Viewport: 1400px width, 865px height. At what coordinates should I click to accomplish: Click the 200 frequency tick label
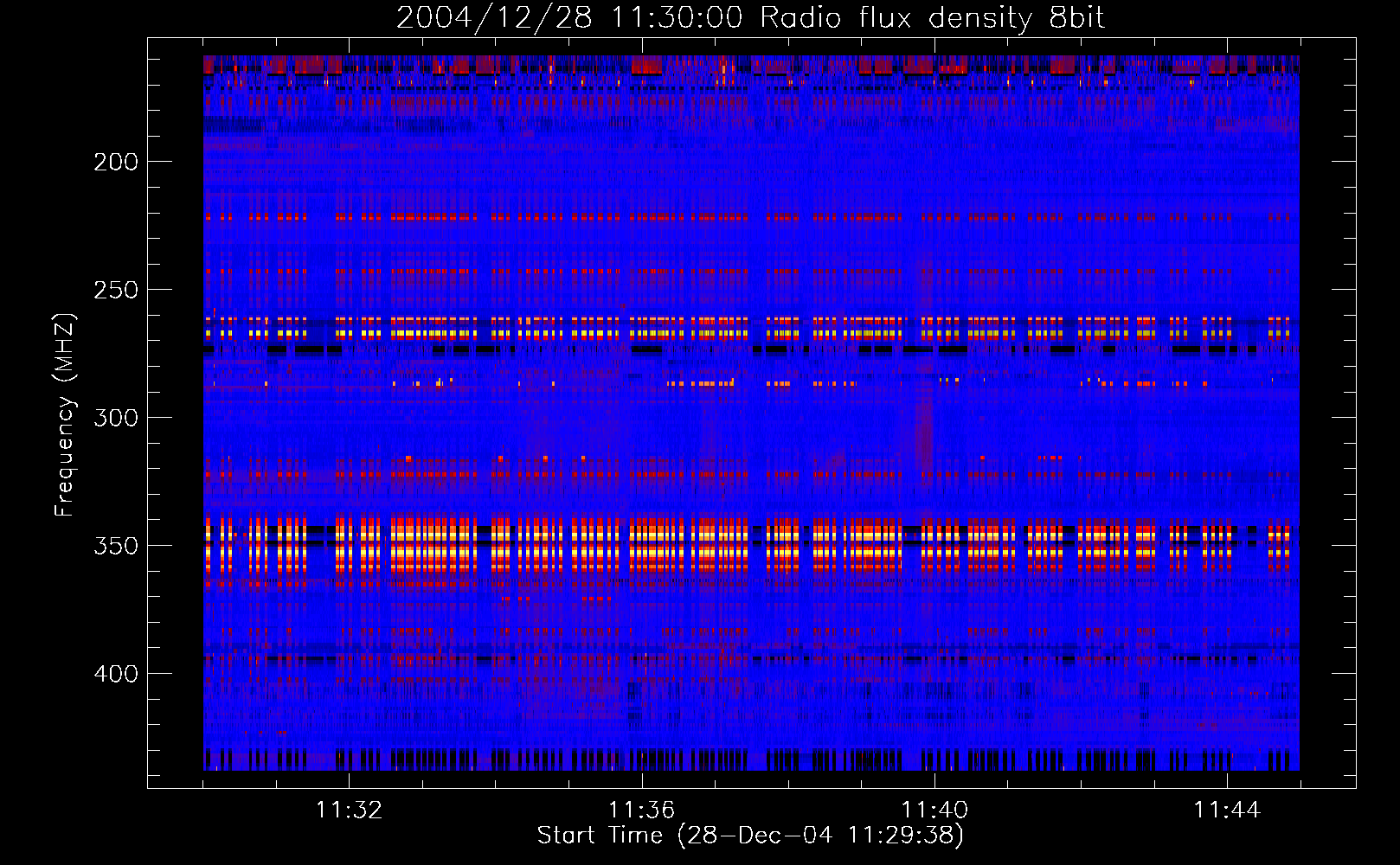click(116, 162)
